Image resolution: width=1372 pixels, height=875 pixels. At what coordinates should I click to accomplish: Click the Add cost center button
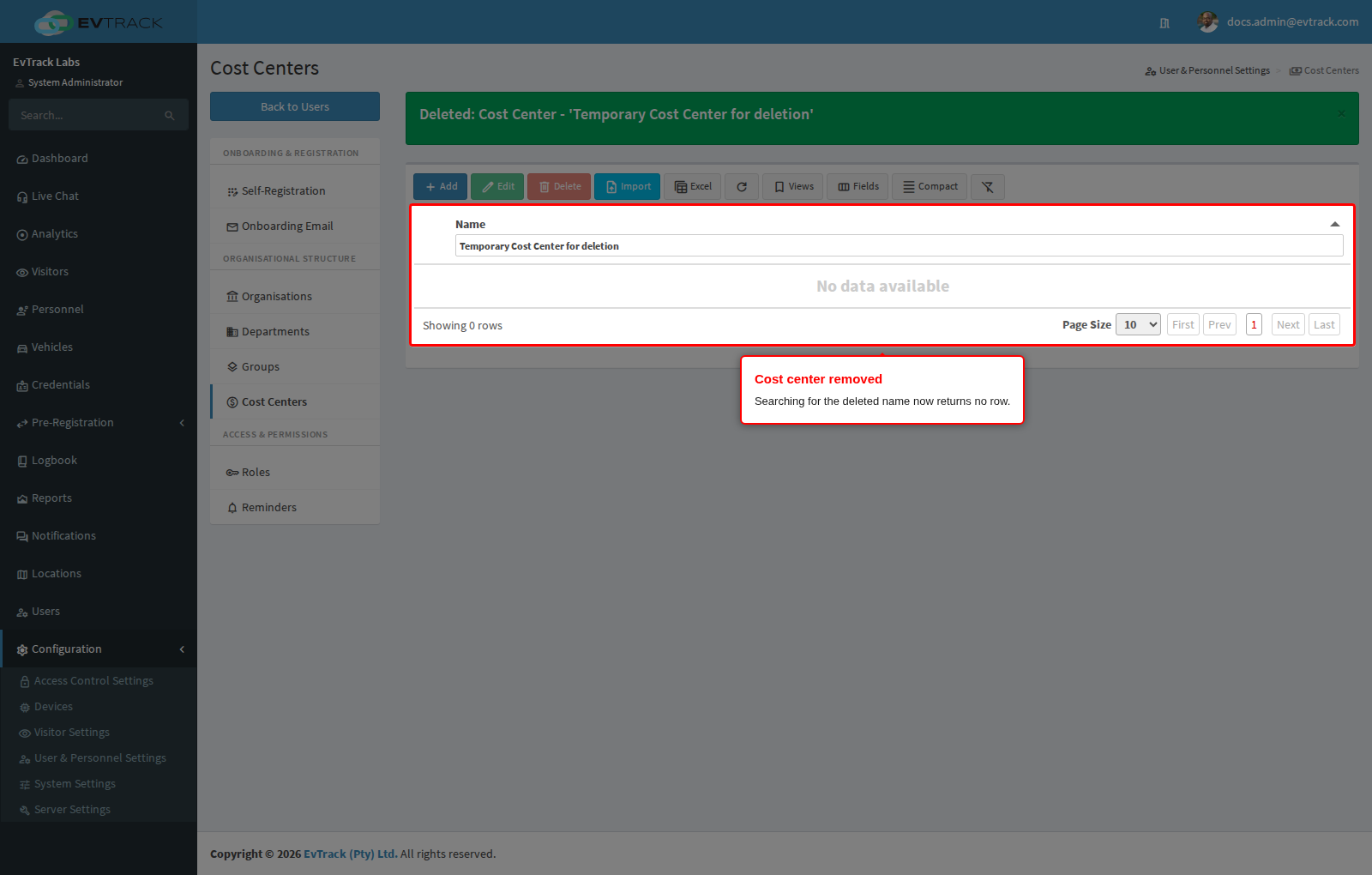441,187
